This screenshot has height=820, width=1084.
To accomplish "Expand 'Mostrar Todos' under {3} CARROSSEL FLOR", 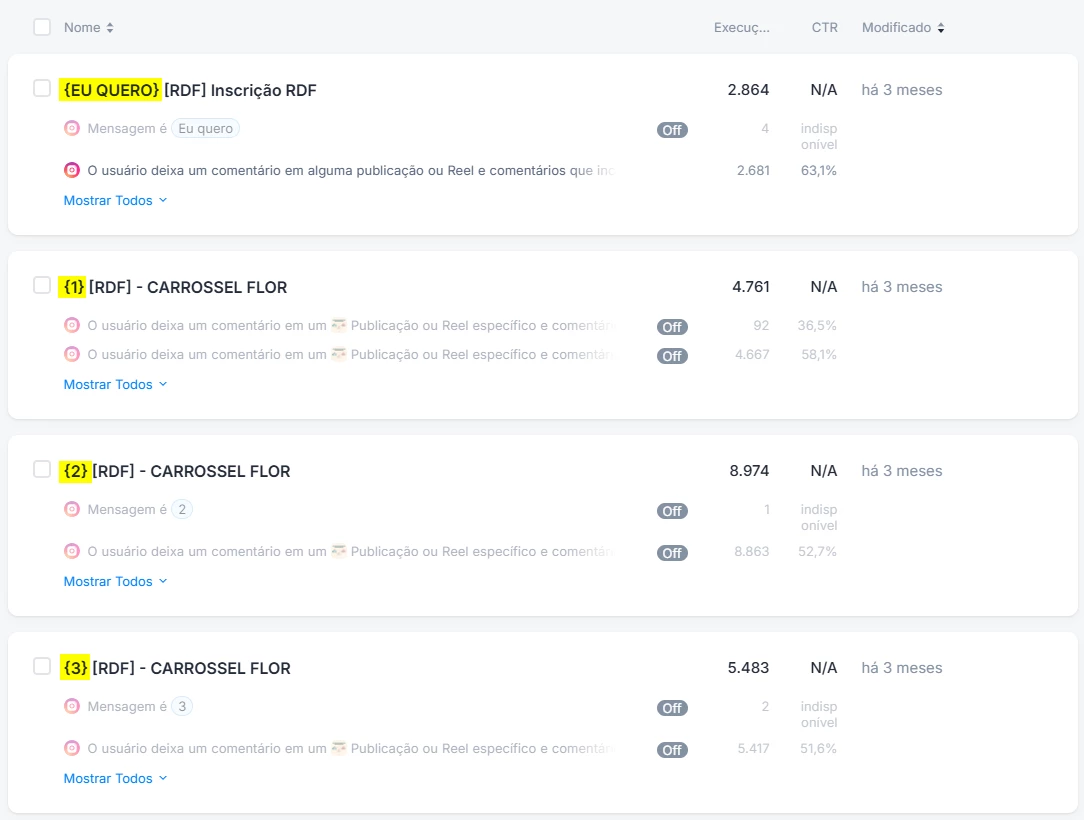I will click(x=115, y=778).
